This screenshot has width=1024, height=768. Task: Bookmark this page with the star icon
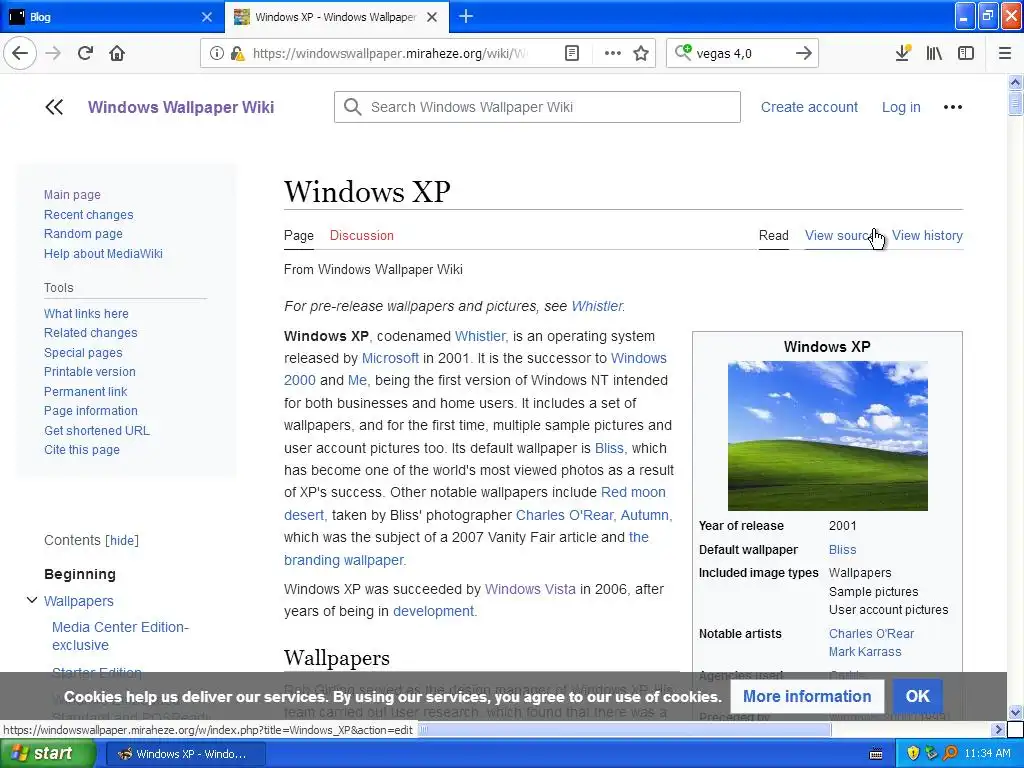pyautogui.click(x=641, y=53)
